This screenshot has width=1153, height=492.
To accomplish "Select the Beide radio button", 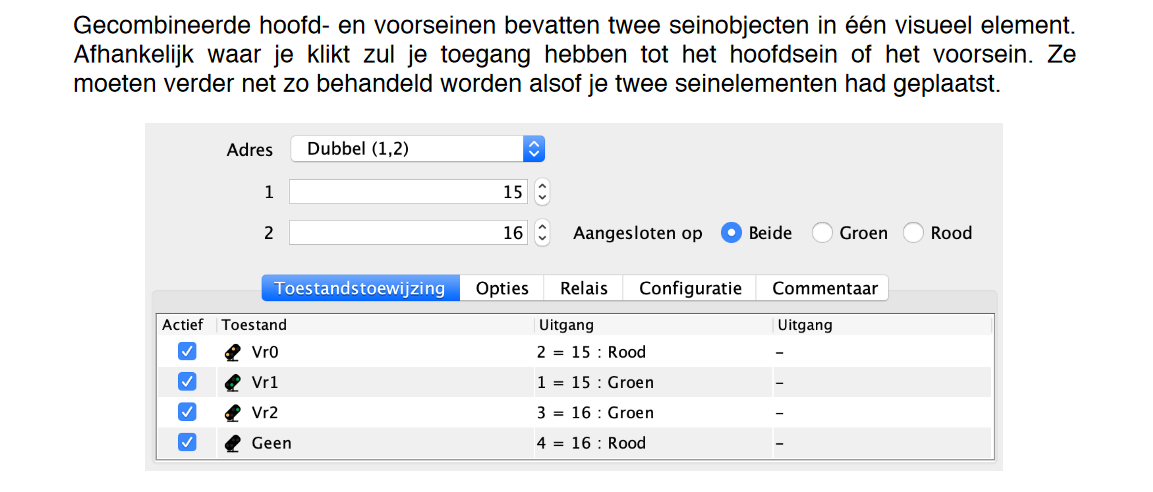I will (x=732, y=233).
